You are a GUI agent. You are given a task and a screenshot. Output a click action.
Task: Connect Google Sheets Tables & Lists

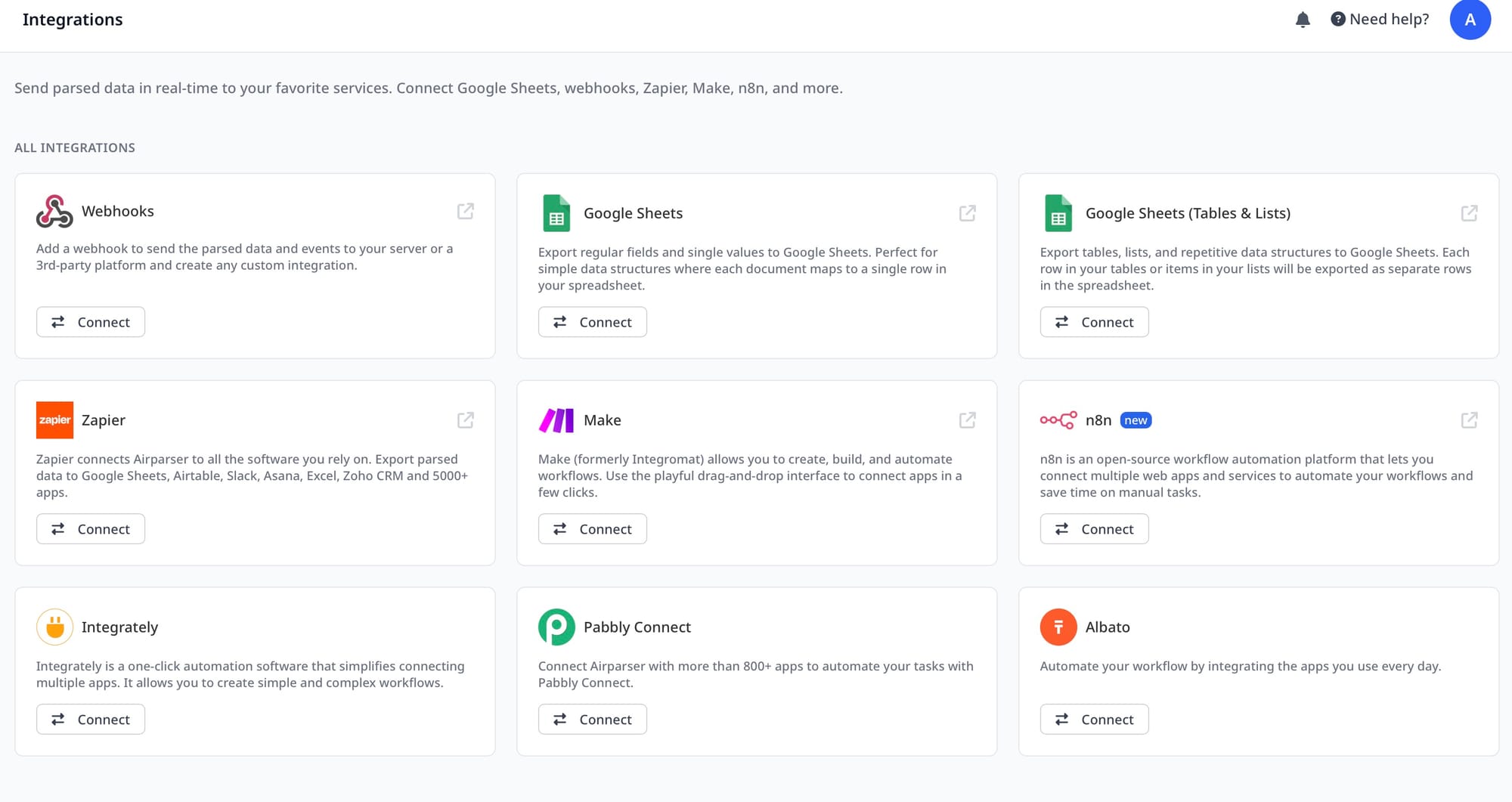(x=1094, y=322)
